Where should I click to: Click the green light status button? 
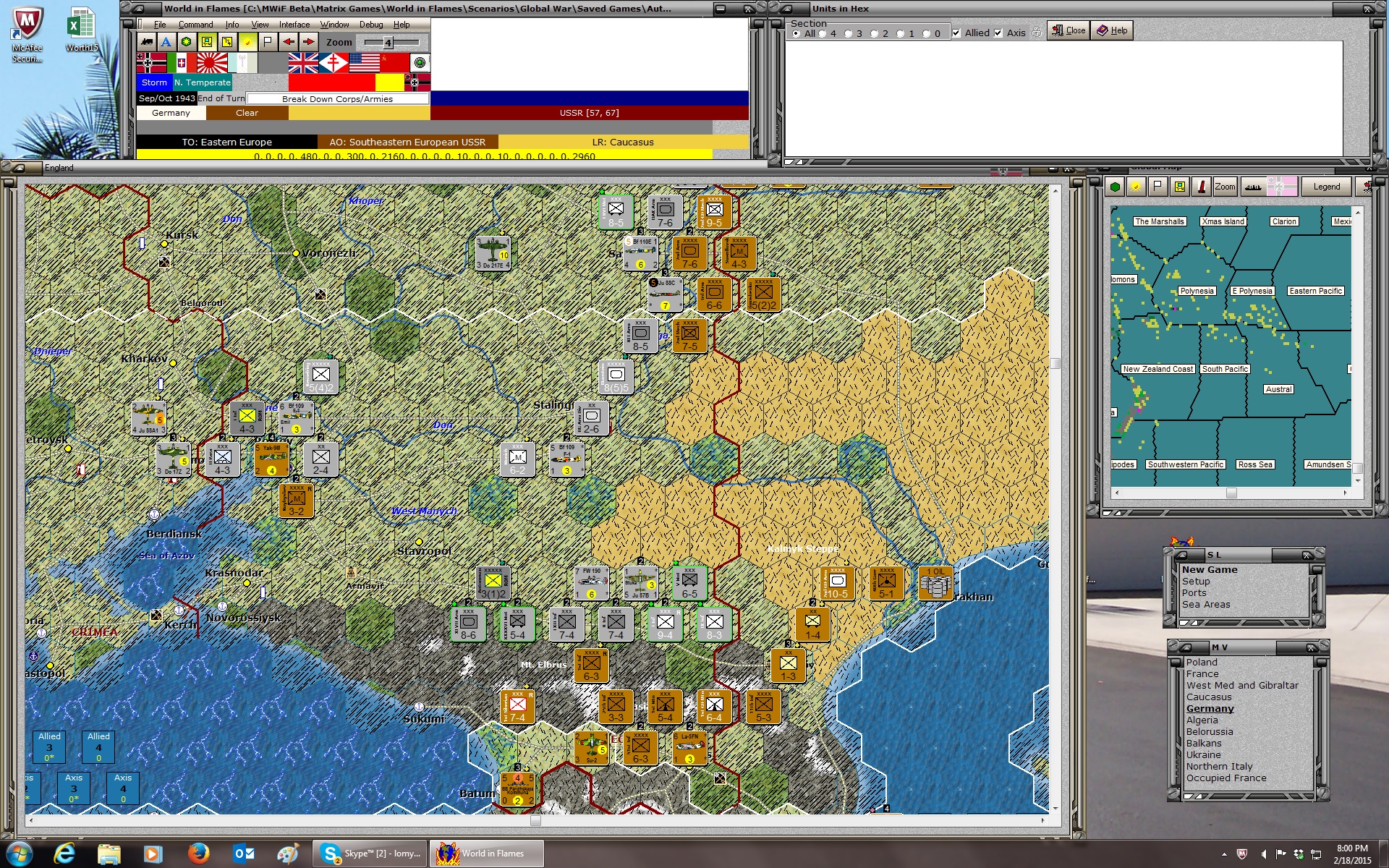point(420,63)
